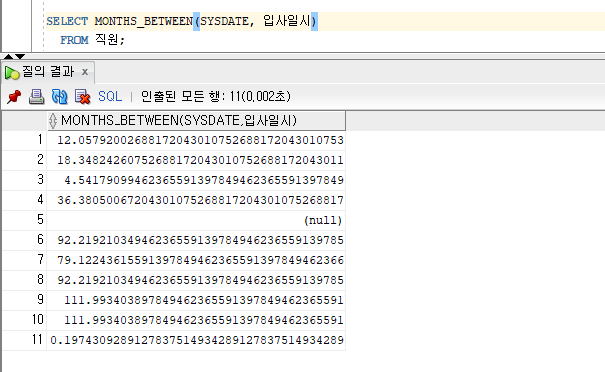This screenshot has height=372, width=605.
Task: Select the value cell in row 6
Action: tap(196, 240)
